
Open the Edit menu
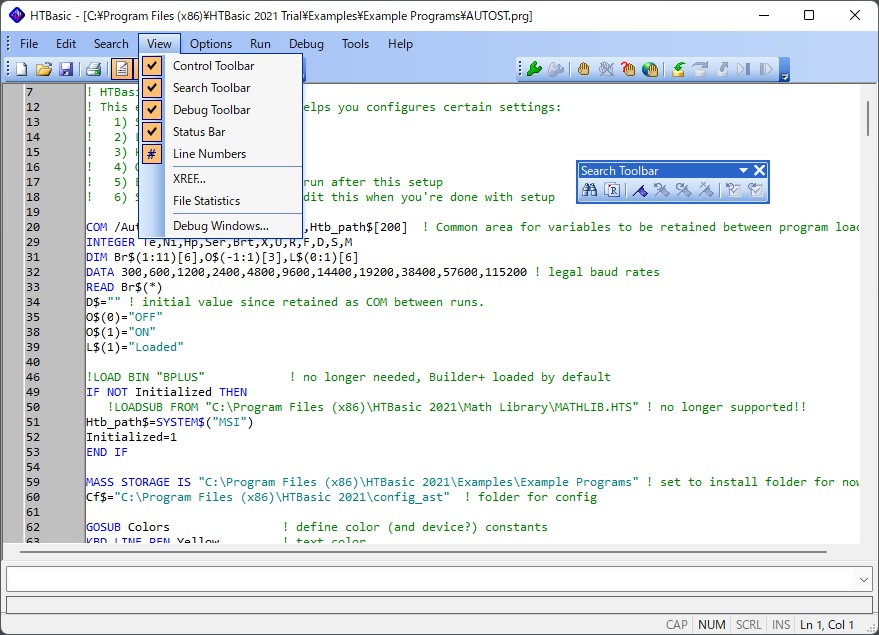point(66,44)
